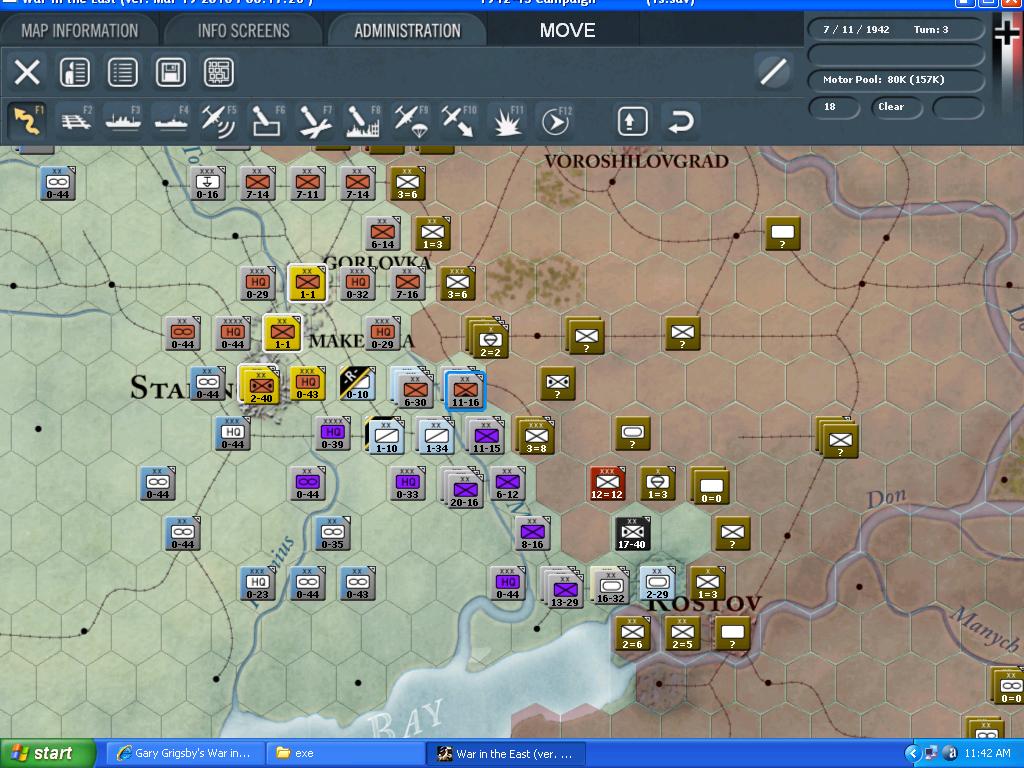Click the Clear weather indicator
The height and width of the screenshot is (768, 1024).
coord(897,106)
